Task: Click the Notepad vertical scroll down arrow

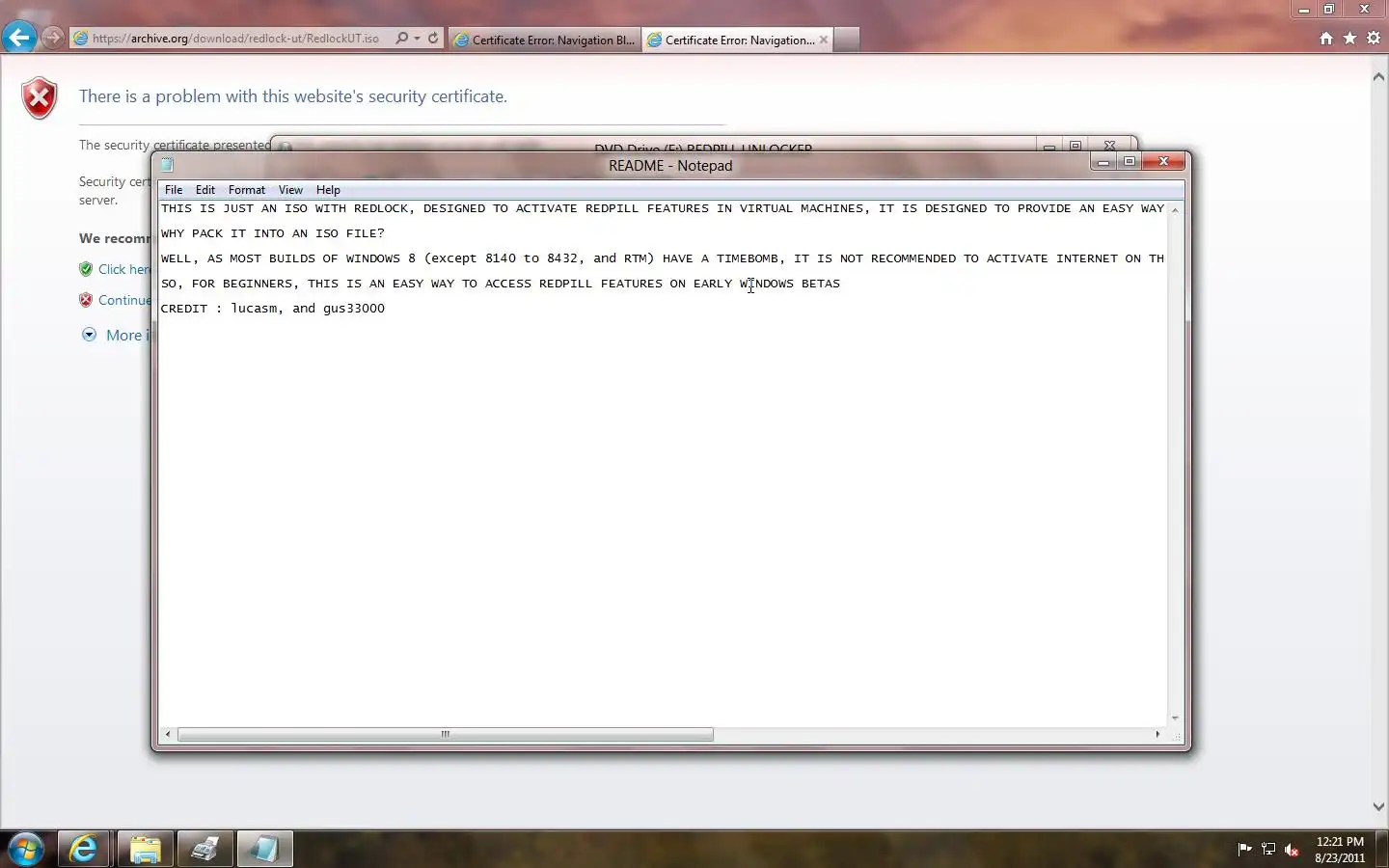Action: click(1175, 719)
